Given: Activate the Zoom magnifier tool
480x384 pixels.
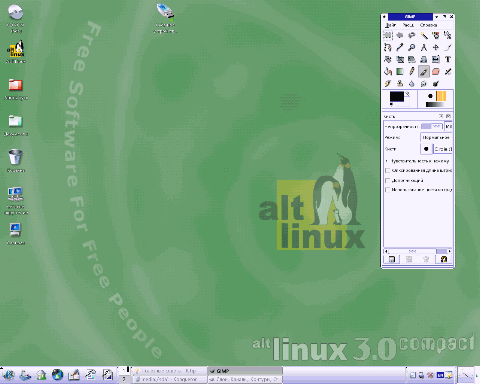Looking at the screenshot, I should coord(412,47).
